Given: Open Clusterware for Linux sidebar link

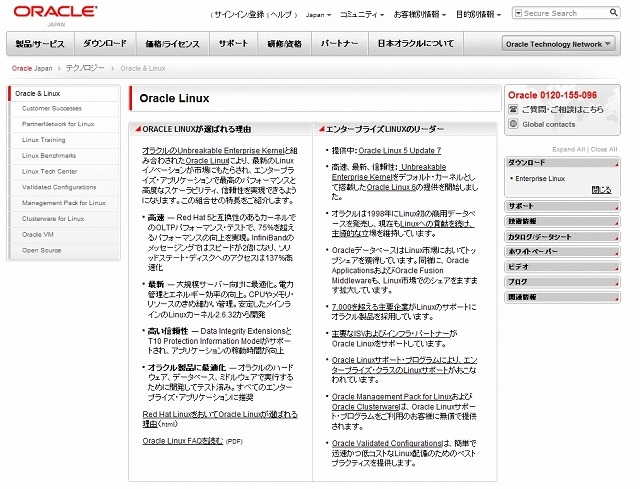Looking at the screenshot, I should (x=53, y=219).
